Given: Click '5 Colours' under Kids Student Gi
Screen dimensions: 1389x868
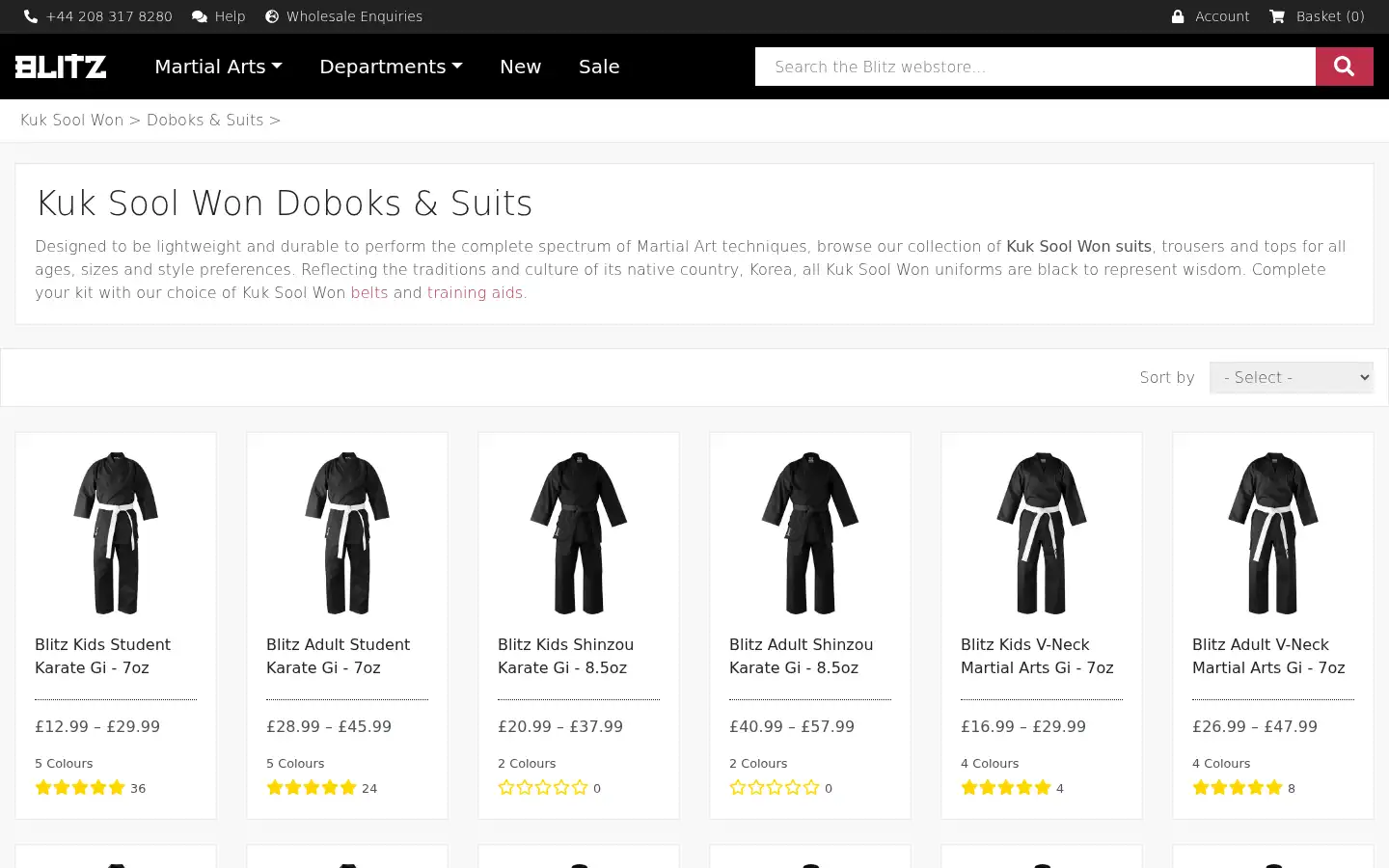Looking at the screenshot, I should coord(64,764).
